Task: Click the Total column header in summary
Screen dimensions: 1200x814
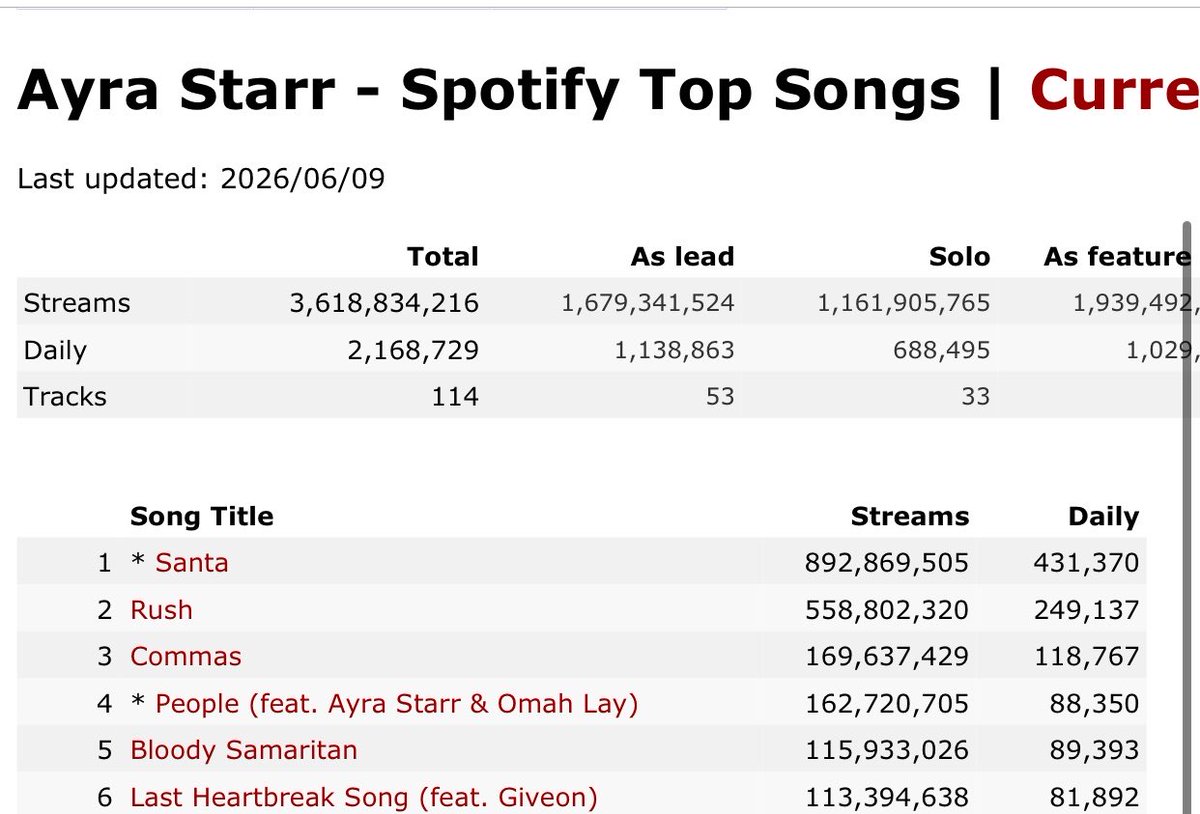Action: point(443,257)
